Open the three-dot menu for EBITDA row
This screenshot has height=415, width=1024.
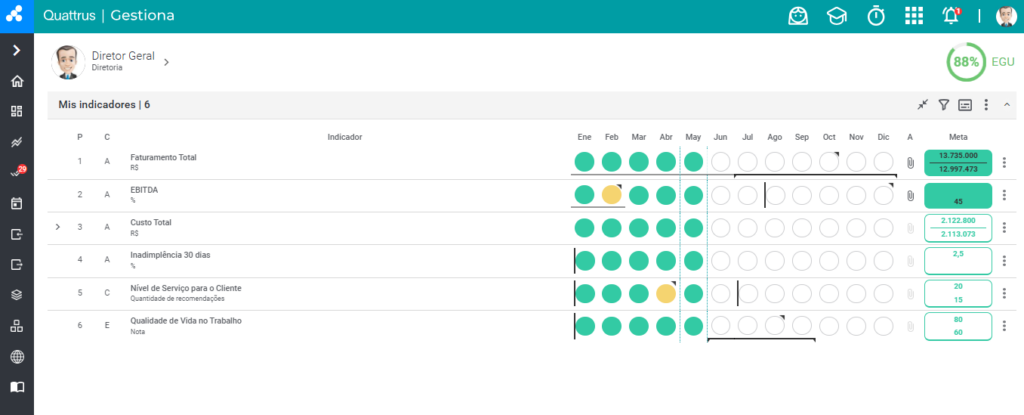click(1004, 195)
